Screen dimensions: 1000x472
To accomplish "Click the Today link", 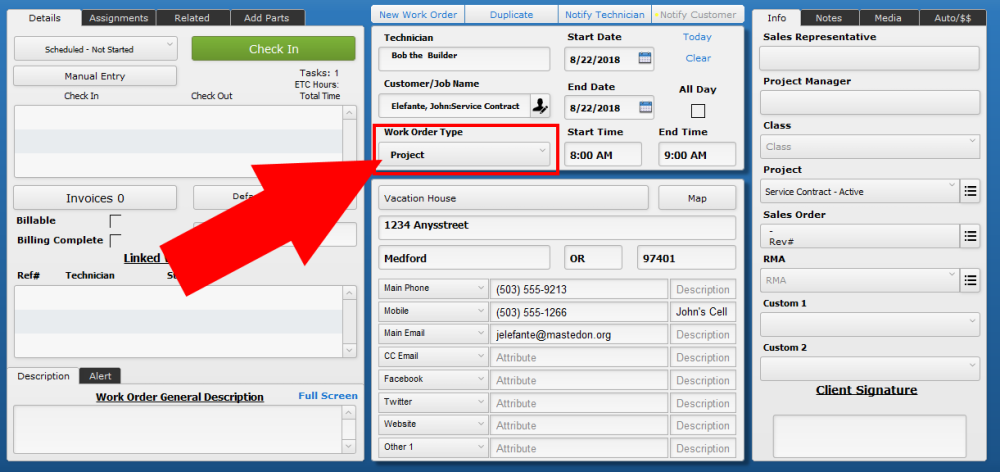I will [697, 37].
